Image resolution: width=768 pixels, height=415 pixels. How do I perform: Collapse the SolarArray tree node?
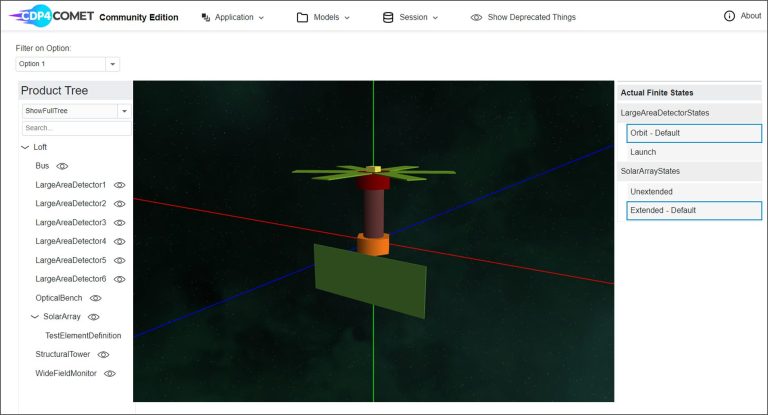click(x=34, y=317)
